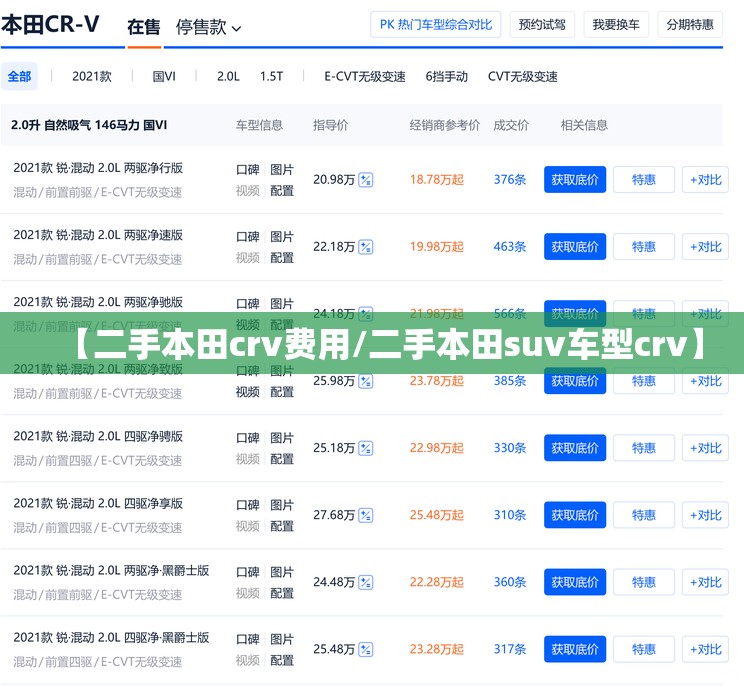744x686 pixels.
Task: Expand the 停售款 dropdown
Action: coord(208,27)
